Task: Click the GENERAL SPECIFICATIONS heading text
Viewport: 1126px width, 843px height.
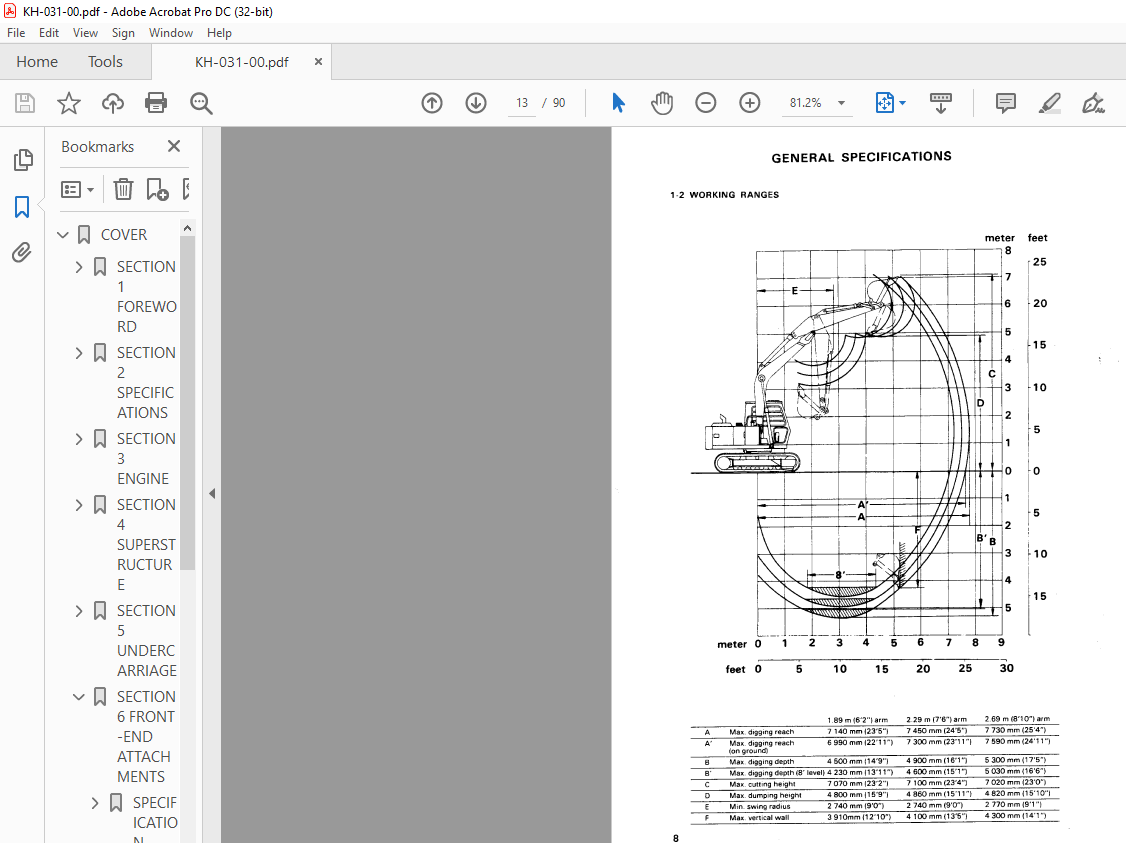Action: click(861, 157)
